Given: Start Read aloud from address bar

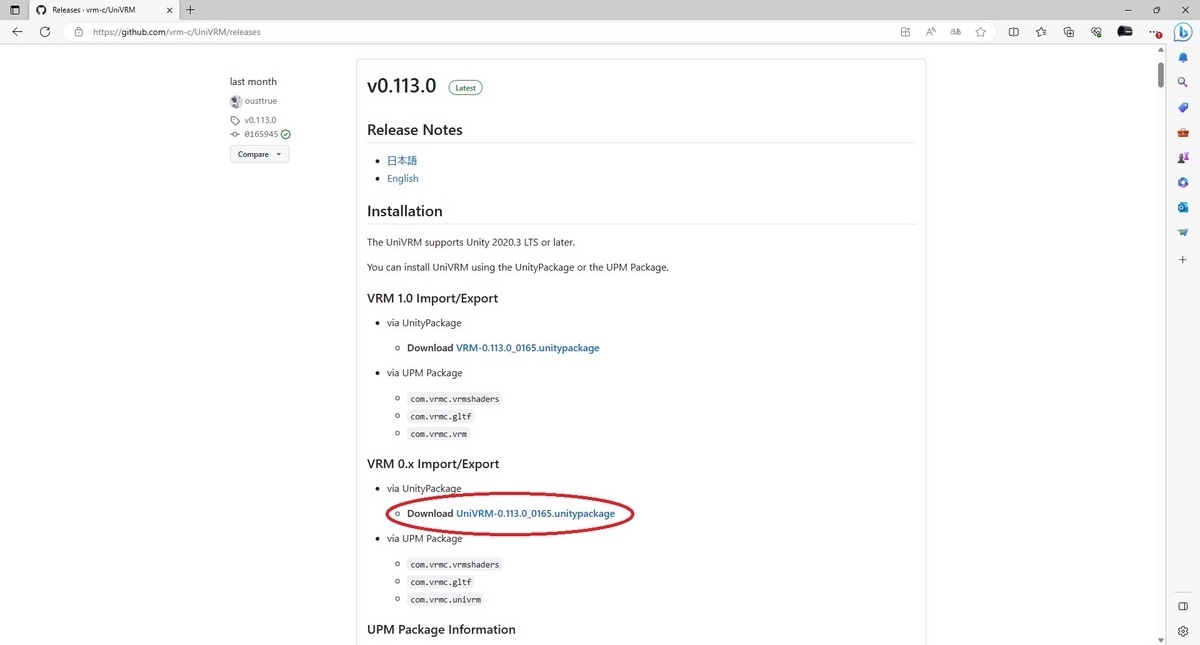Looking at the screenshot, I should (930, 32).
